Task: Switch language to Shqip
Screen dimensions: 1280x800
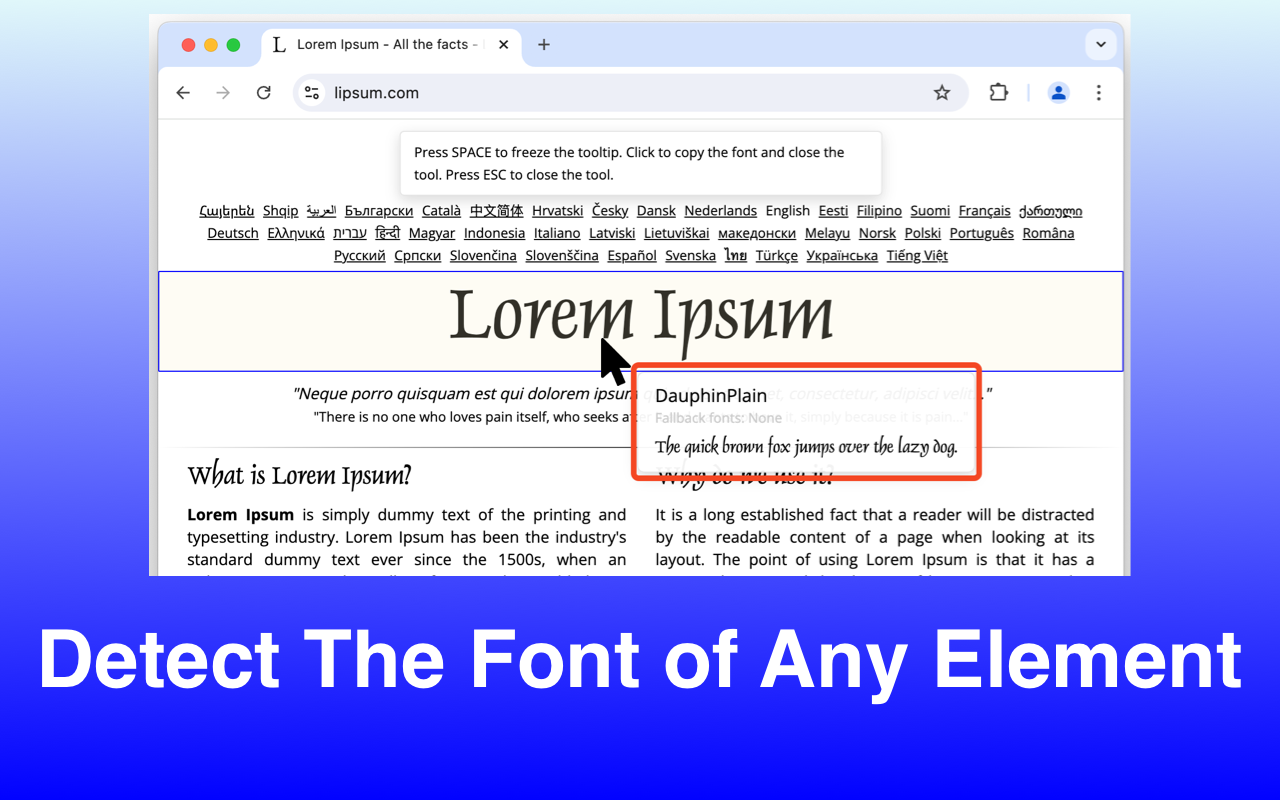Action: pyautogui.click(x=280, y=211)
